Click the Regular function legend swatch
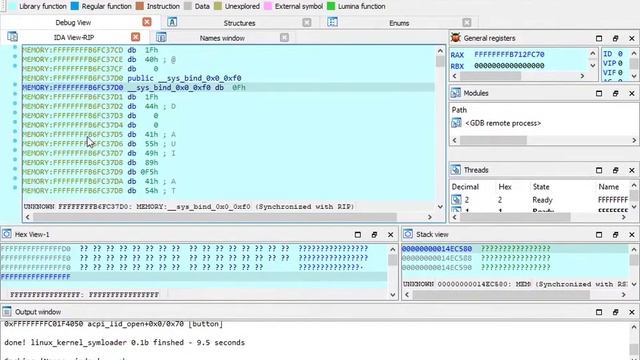640x360 pixels. 75,6
